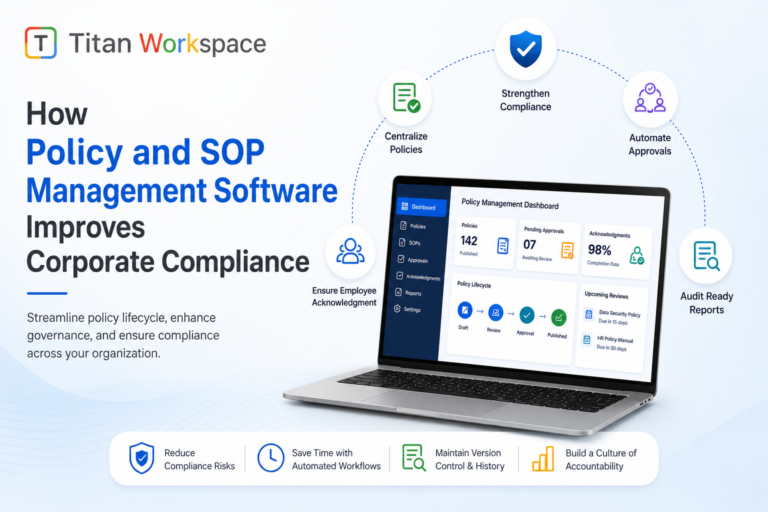768x512 pixels.
Task: Select the Review stage lifecycle icon
Action: (x=495, y=312)
